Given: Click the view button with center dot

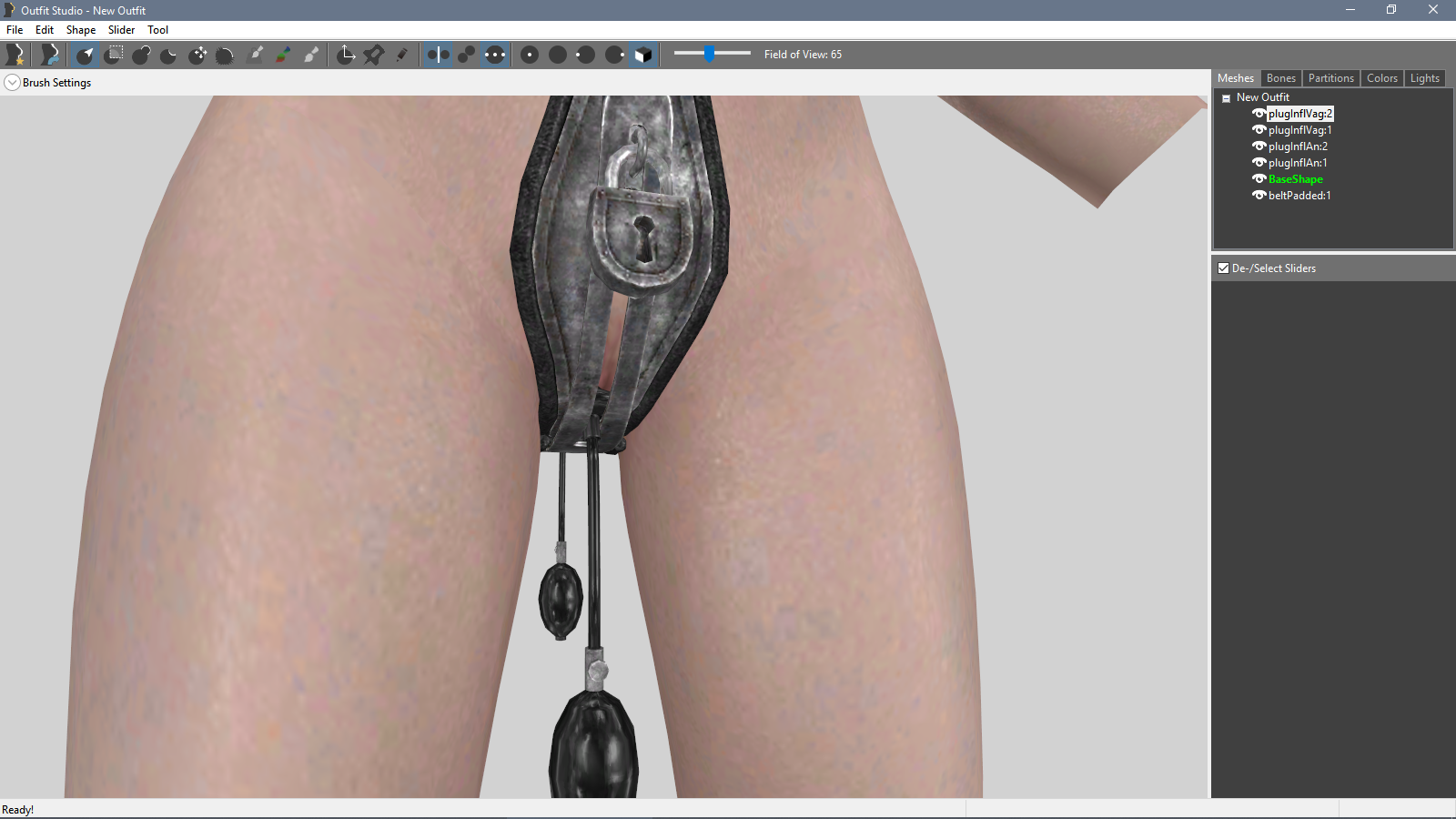Looking at the screenshot, I should (x=530, y=55).
